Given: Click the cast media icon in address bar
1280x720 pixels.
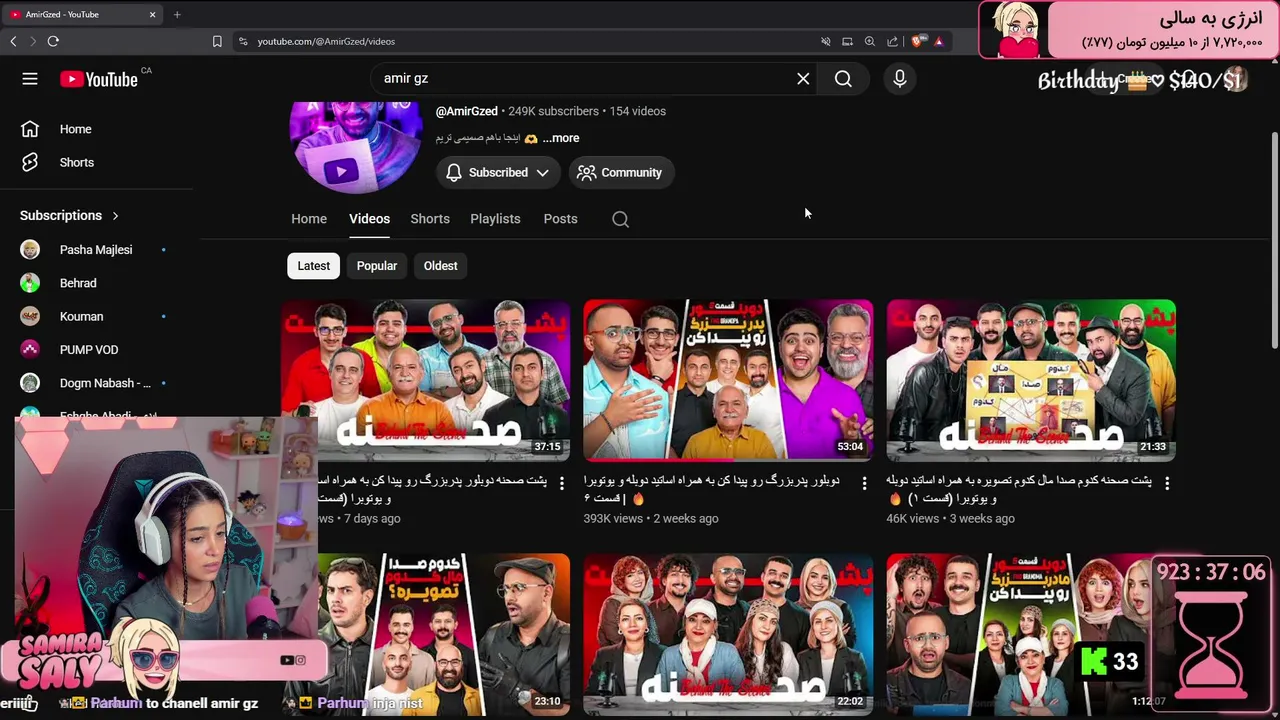Looking at the screenshot, I should (847, 41).
